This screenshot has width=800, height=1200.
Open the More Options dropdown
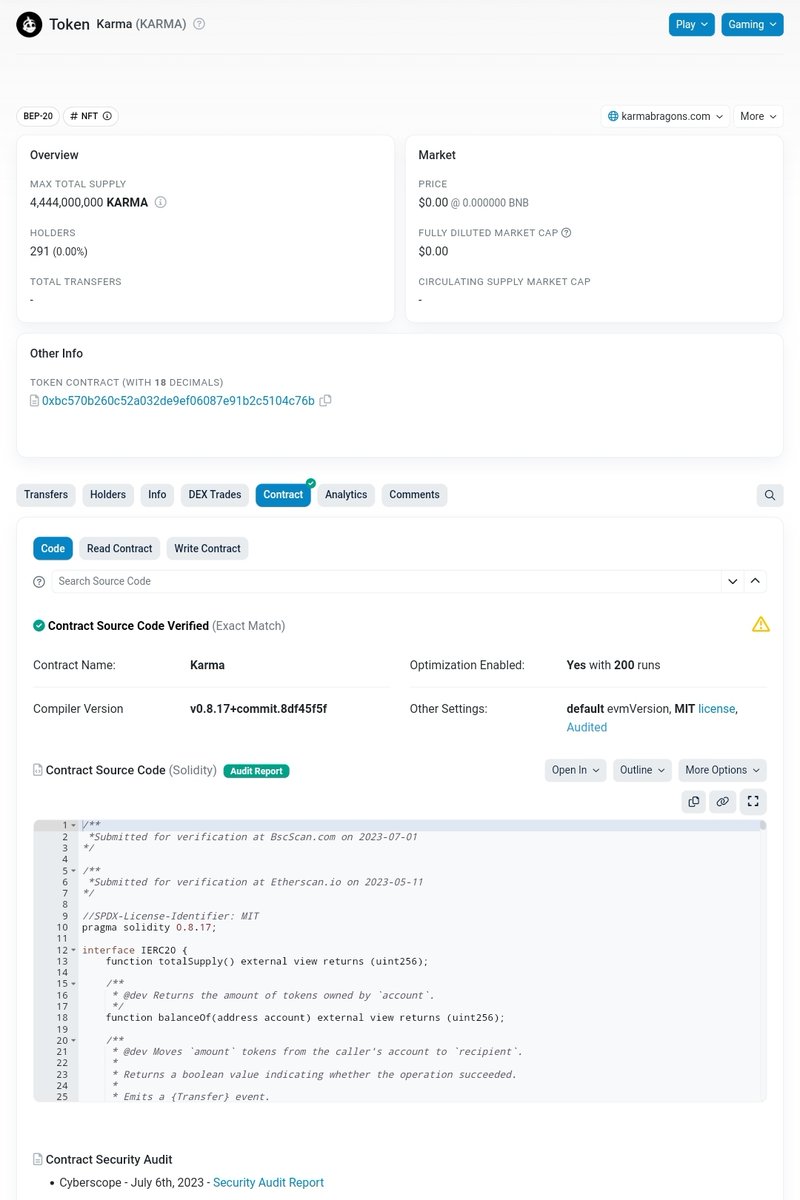(x=722, y=770)
